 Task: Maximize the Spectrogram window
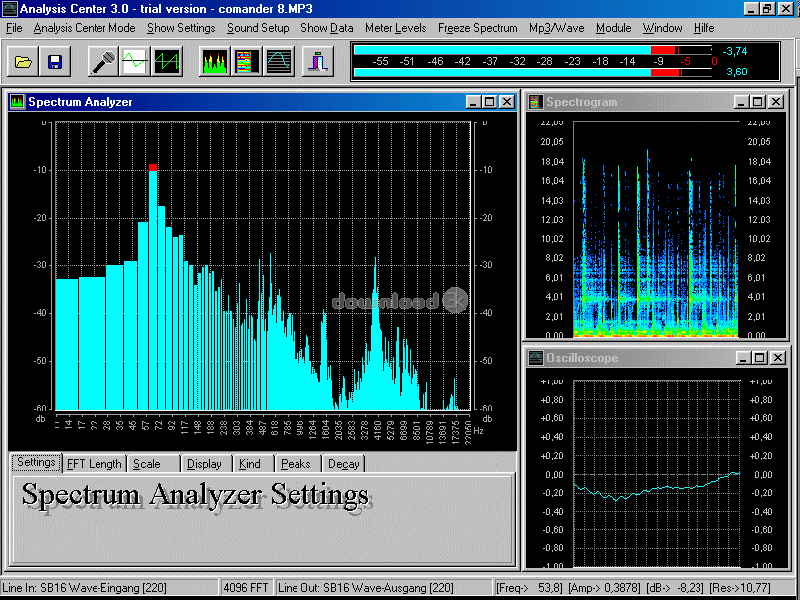(x=758, y=102)
